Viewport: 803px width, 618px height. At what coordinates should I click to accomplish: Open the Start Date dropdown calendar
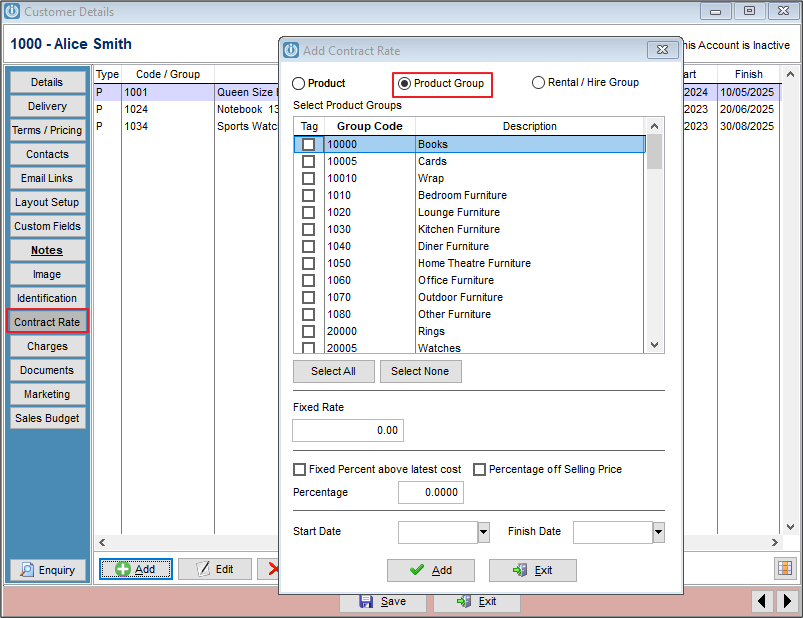coord(483,532)
